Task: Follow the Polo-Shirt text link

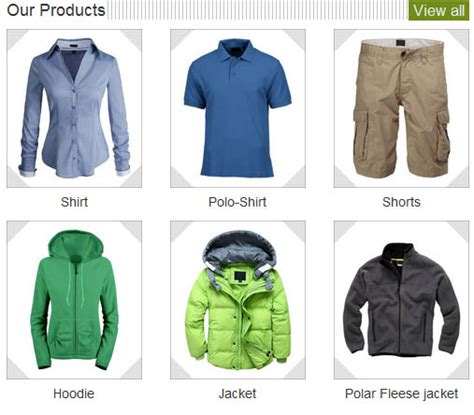Action: (237, 202)
